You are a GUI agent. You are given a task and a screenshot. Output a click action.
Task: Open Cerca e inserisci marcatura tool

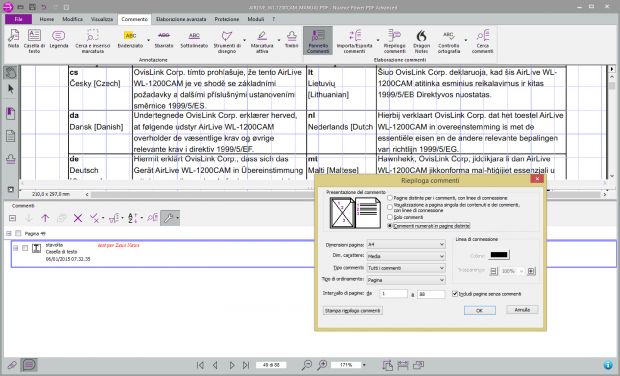(x=93, y=41)
